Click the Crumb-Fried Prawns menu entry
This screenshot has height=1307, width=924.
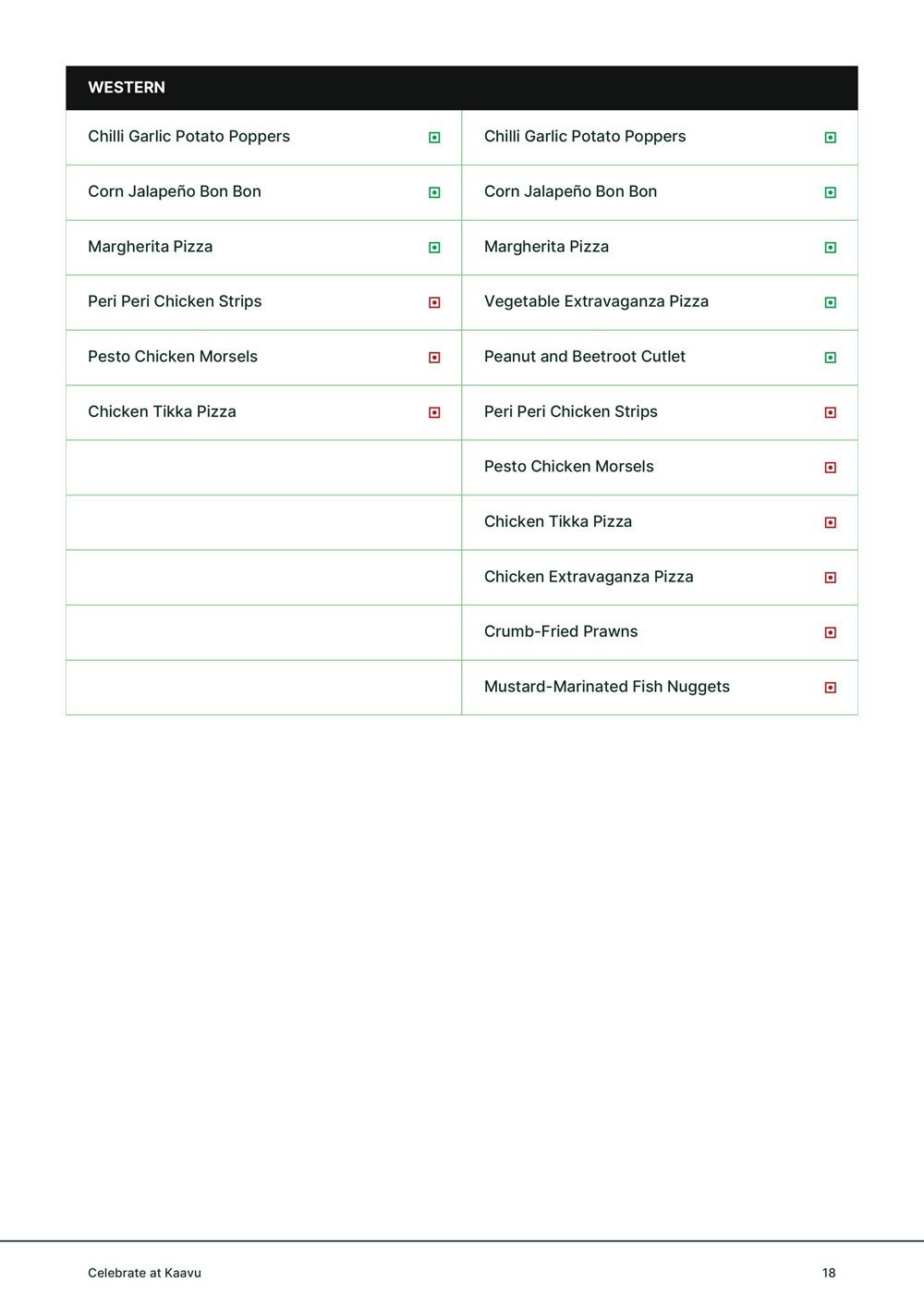click(x=560, y=631)
